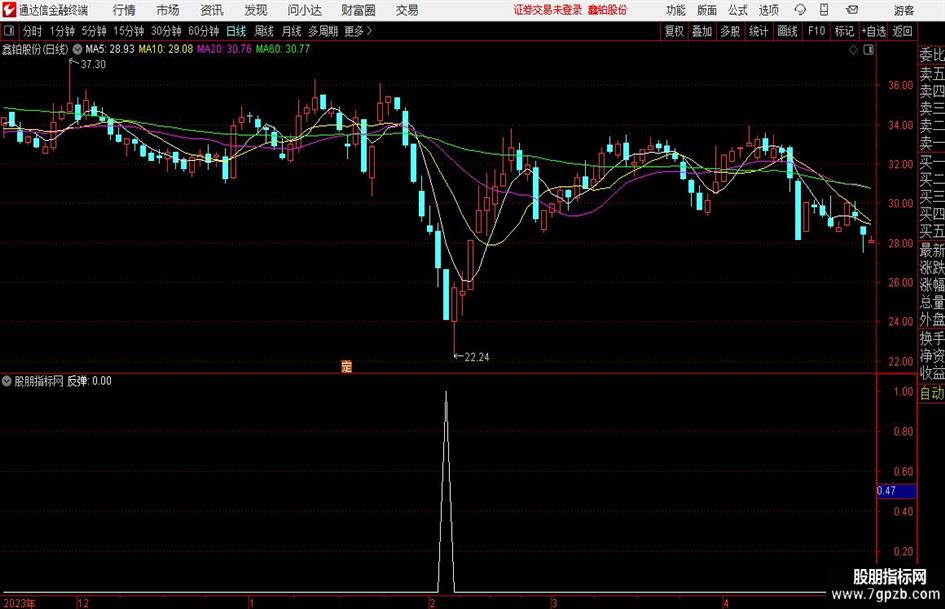Open F10 company info
Screen dimensions: 945x609
point(817,31)
